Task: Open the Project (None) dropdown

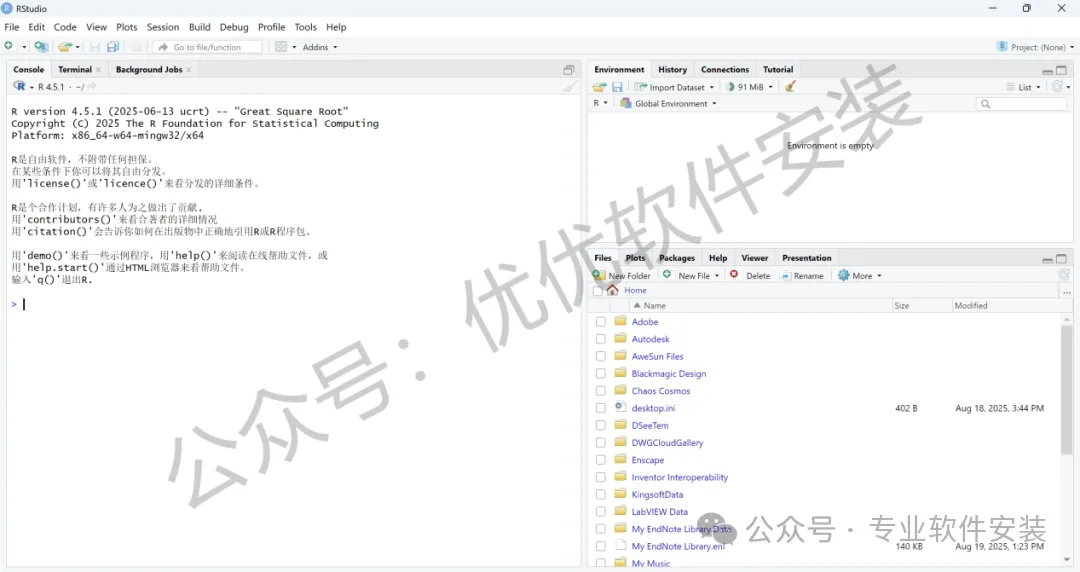Action: coord(1035,47)
